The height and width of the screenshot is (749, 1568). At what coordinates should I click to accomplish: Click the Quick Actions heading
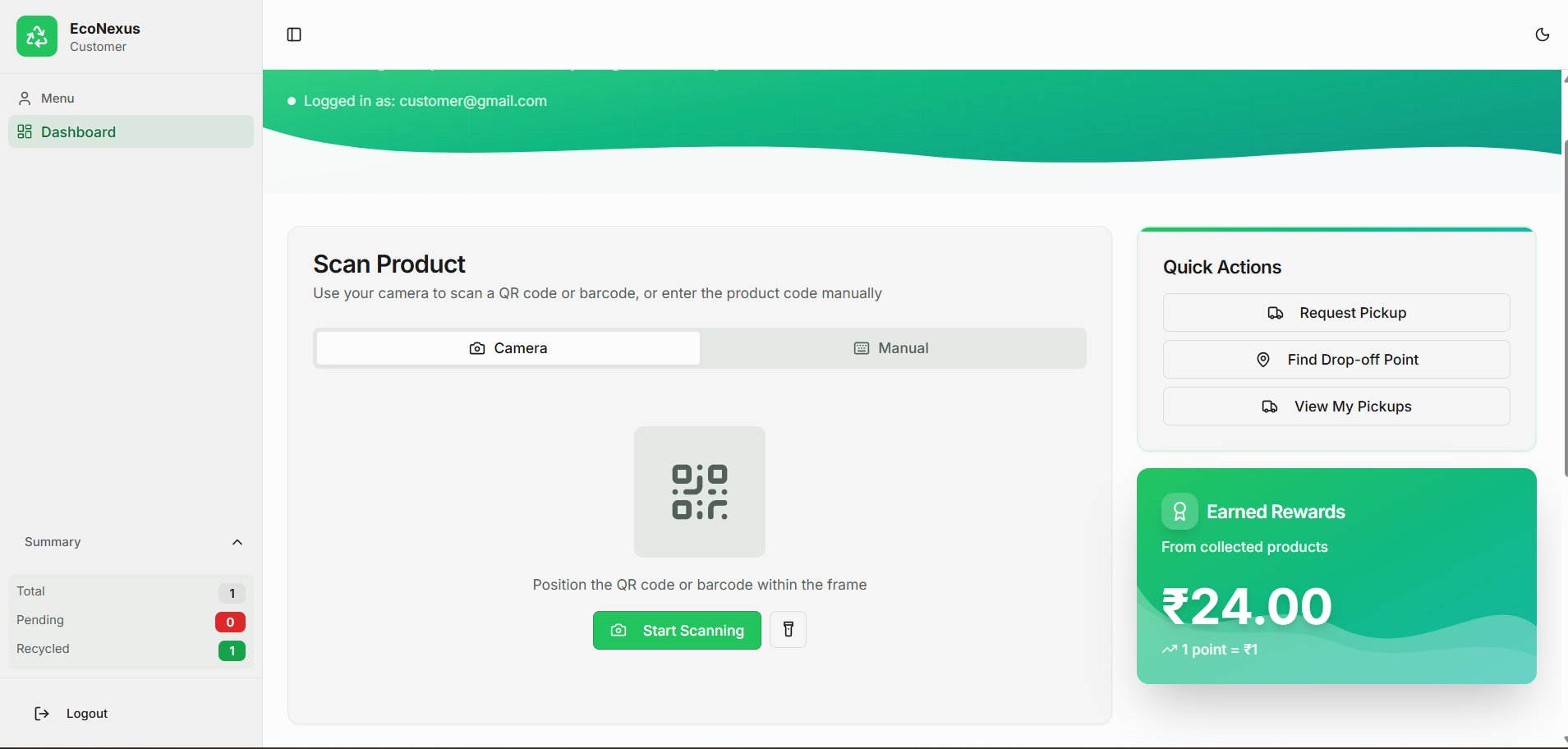pyautogui.click(x=1222, y=267)
